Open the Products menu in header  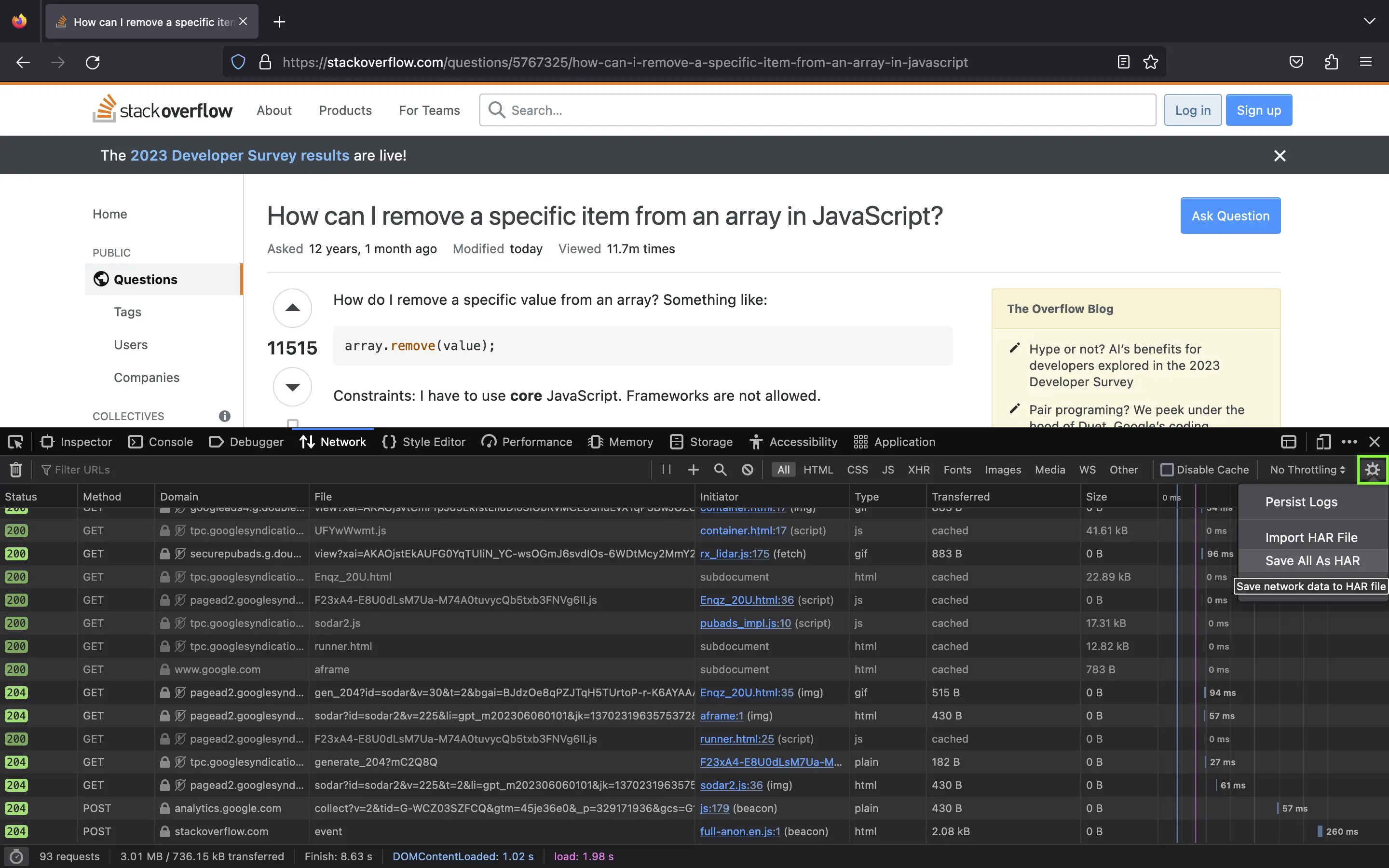[345, 110]
